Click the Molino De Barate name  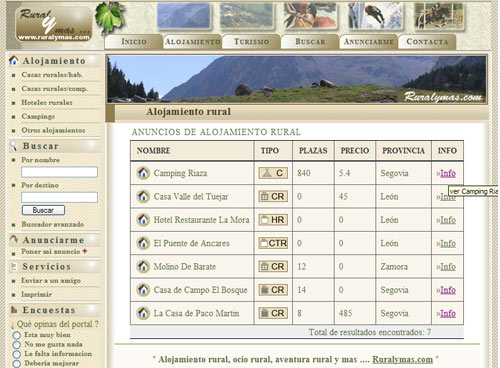(185, 266)
